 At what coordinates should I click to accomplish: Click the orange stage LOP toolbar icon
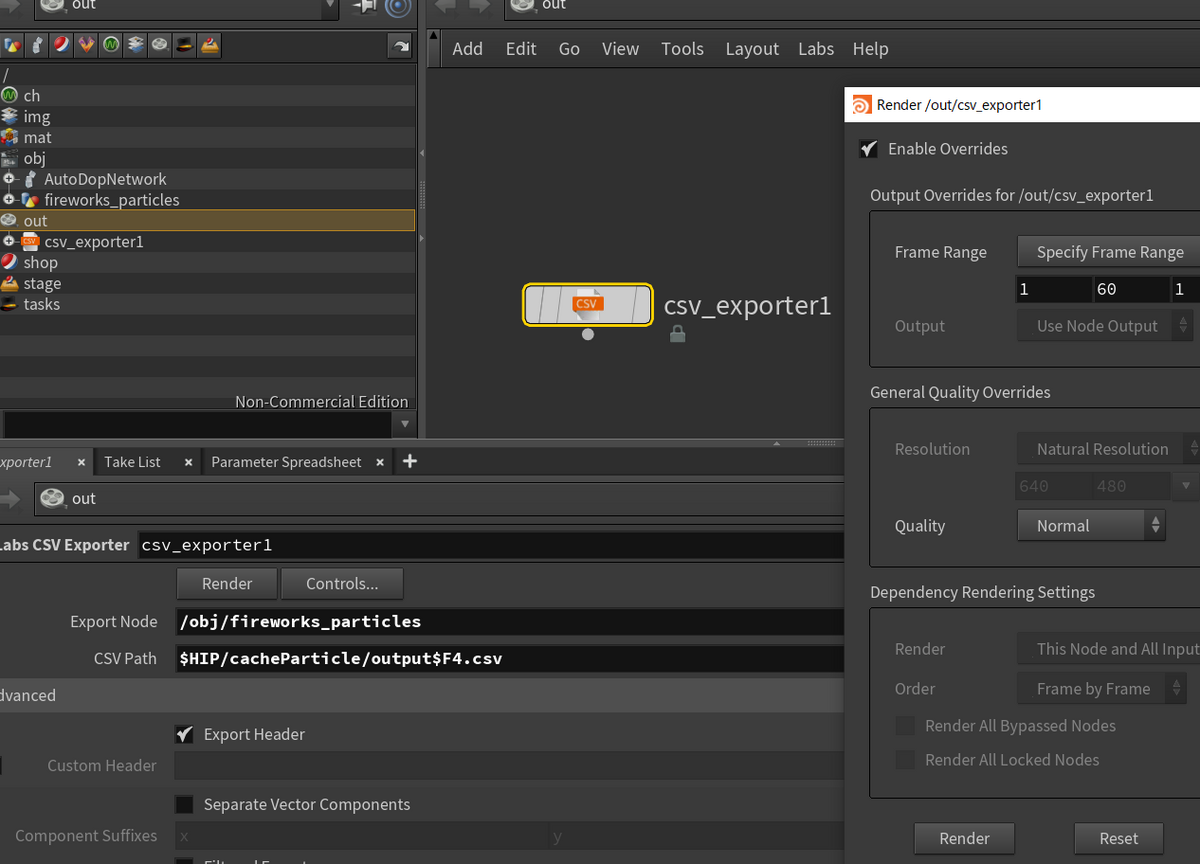tap(209, 45)
